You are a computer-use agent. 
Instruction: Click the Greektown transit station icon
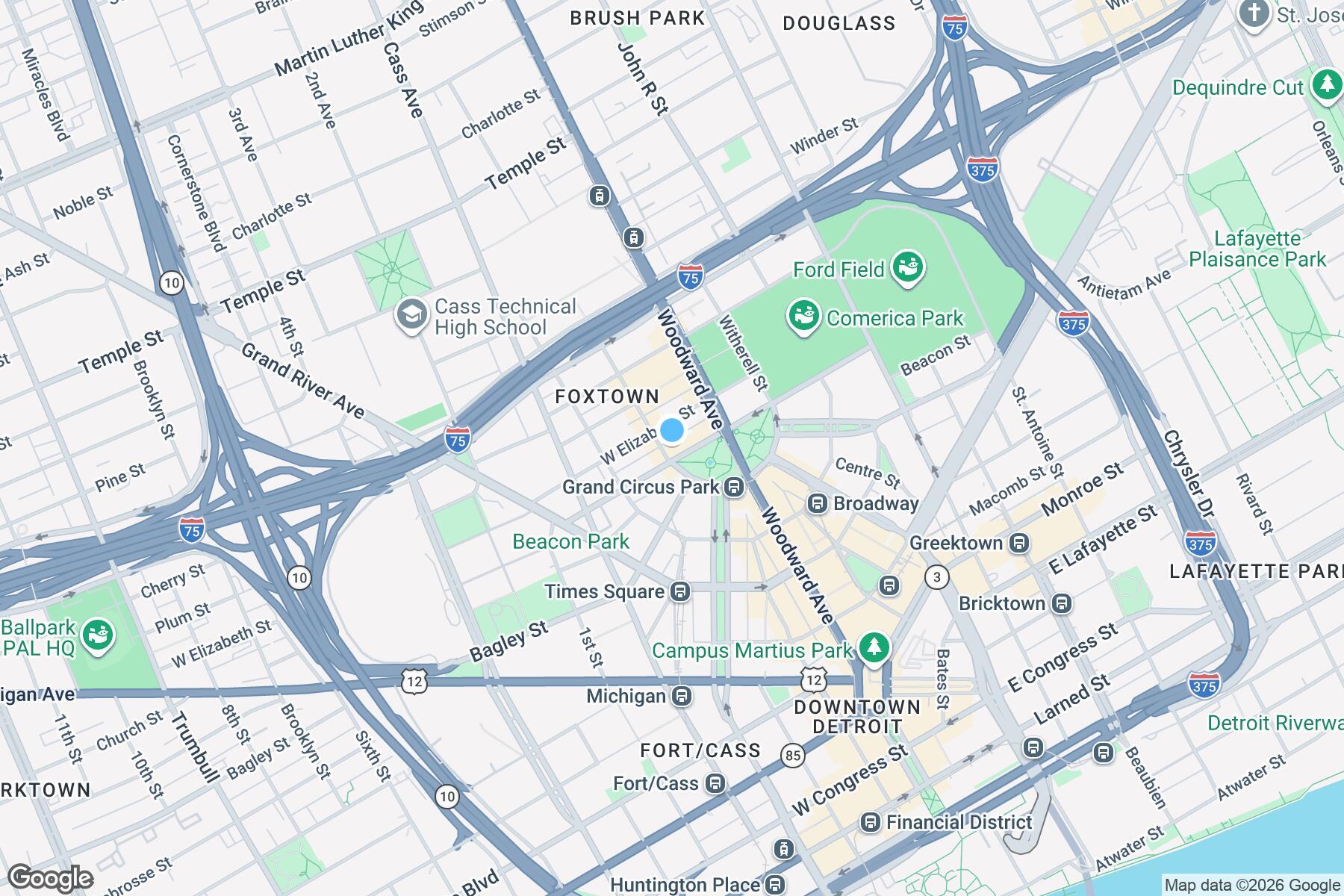point(1019,544)
